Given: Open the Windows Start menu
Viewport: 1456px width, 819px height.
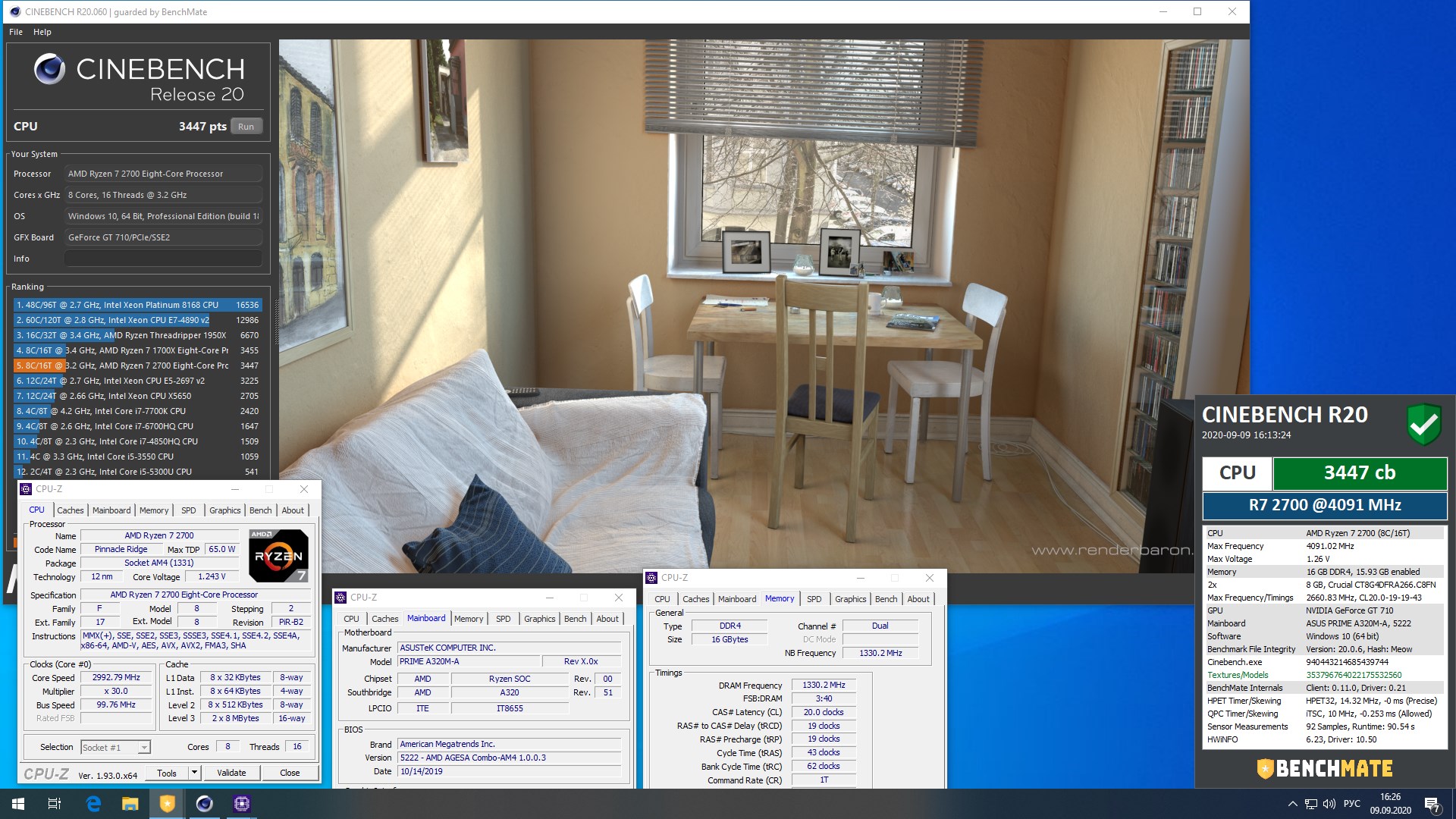Looking at the screenshot, I should coord(18,804).
